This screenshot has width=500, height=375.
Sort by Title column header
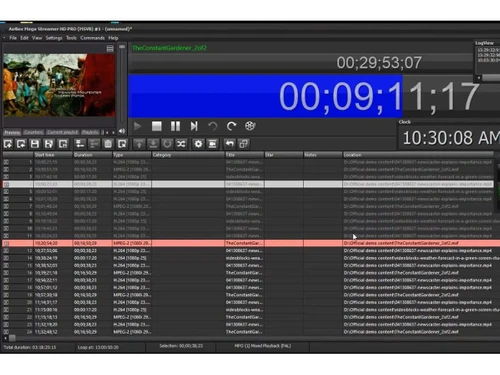point(244,155)
